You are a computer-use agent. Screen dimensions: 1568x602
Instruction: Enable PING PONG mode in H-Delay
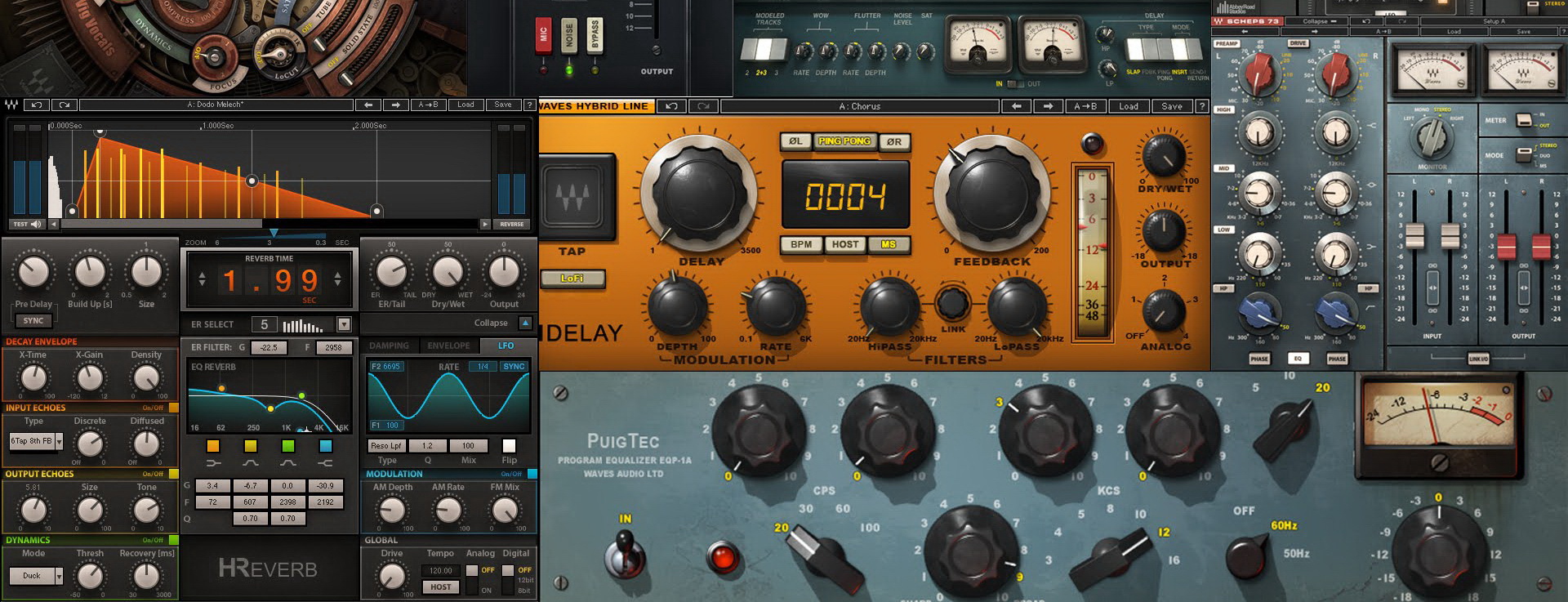[844, 141]
